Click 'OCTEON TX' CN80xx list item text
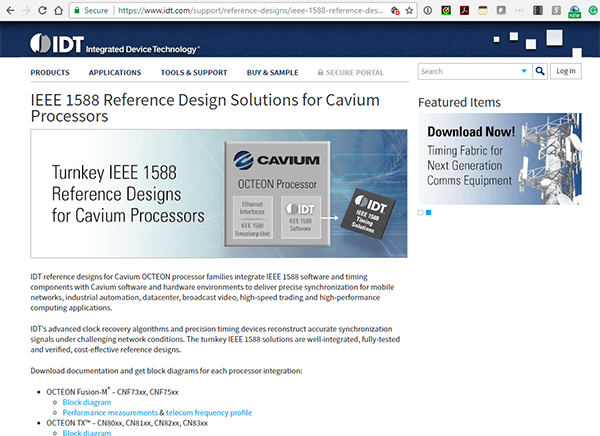600x436 pixels. [127, 423]
